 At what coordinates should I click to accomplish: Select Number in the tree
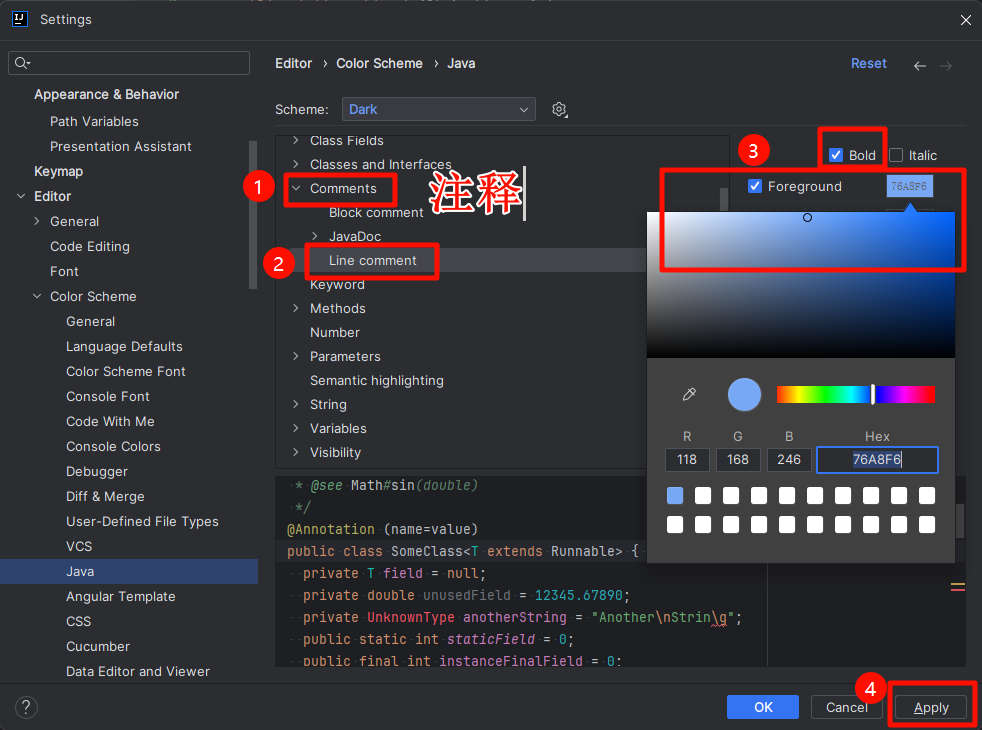point(335,332)
